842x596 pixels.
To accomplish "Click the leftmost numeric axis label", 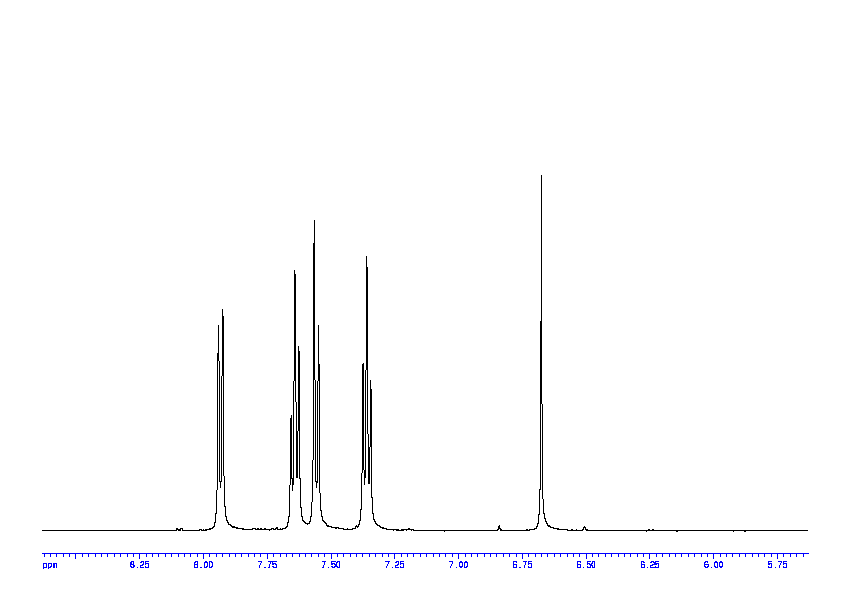I will 139,565.
